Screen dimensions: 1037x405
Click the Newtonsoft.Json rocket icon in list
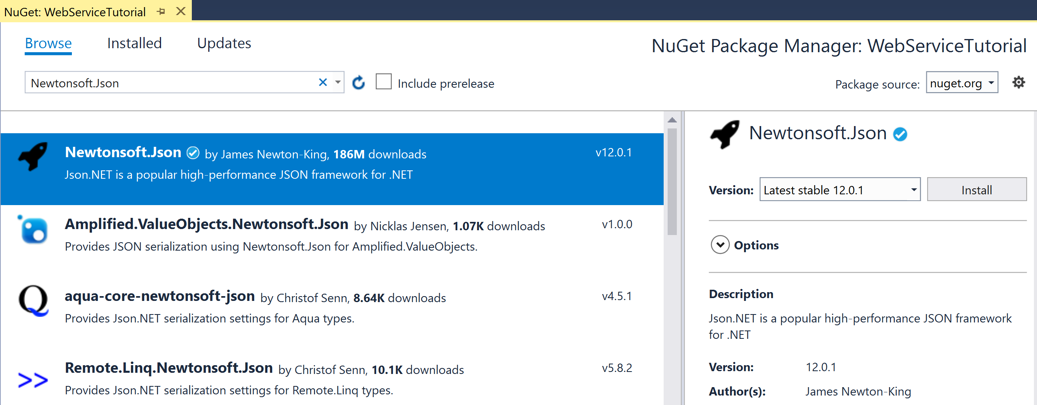point(33,157)
